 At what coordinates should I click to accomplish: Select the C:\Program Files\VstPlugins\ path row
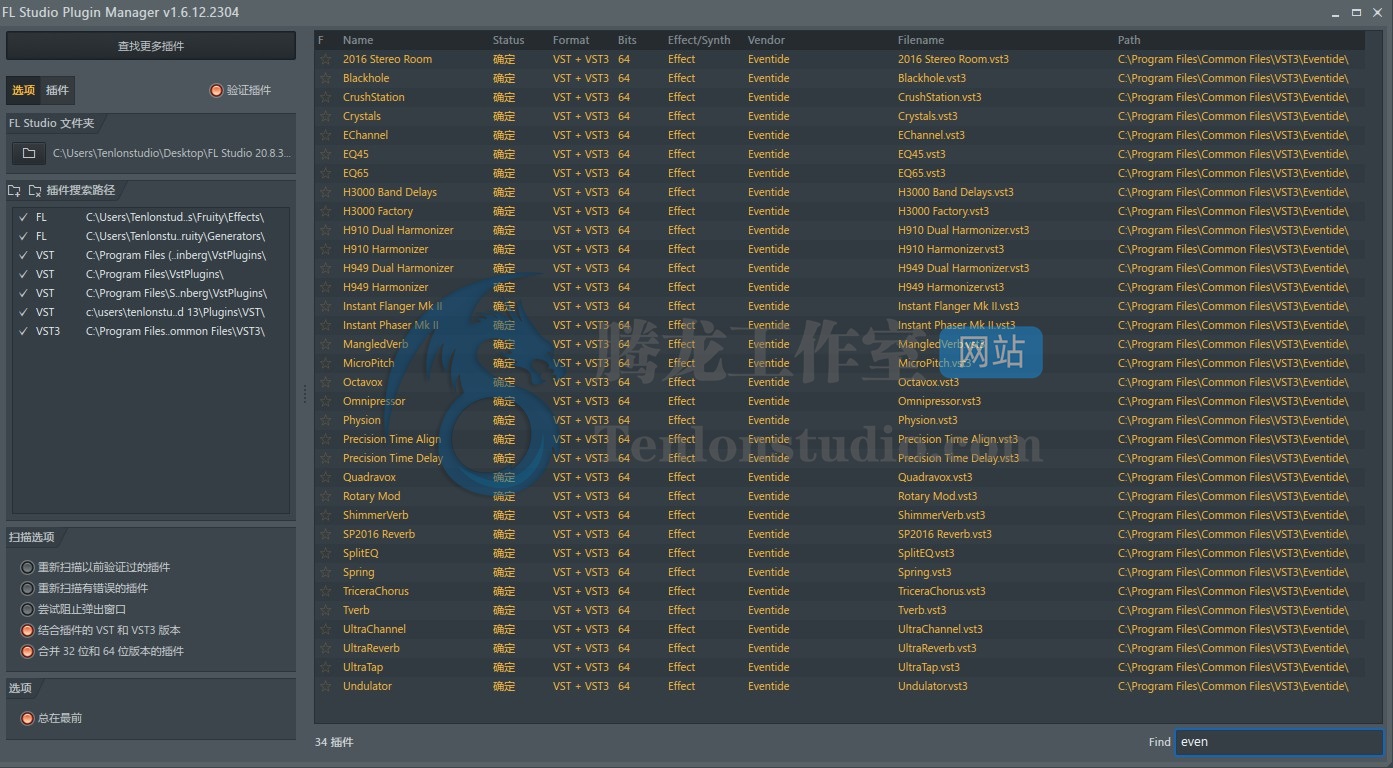(151, 274)
